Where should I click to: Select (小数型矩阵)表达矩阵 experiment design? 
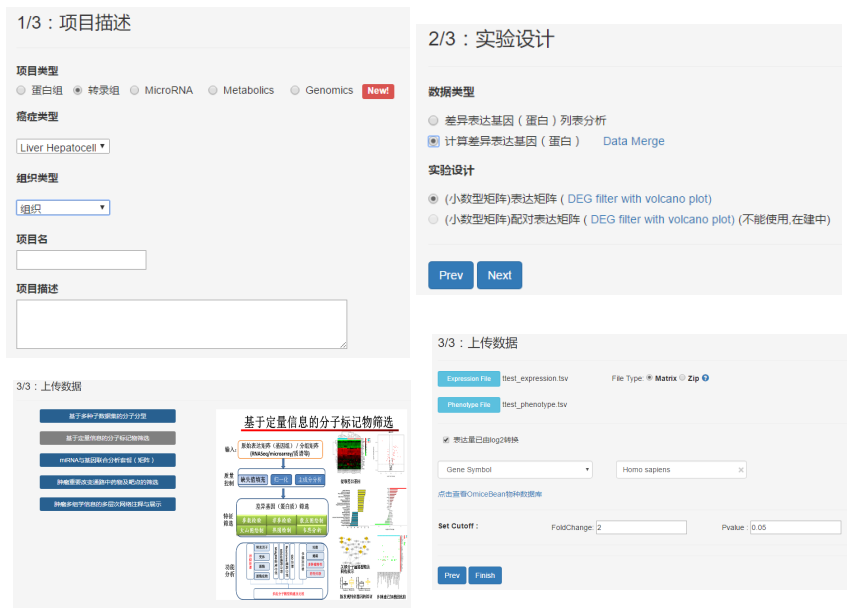click(x=433, y=198)
